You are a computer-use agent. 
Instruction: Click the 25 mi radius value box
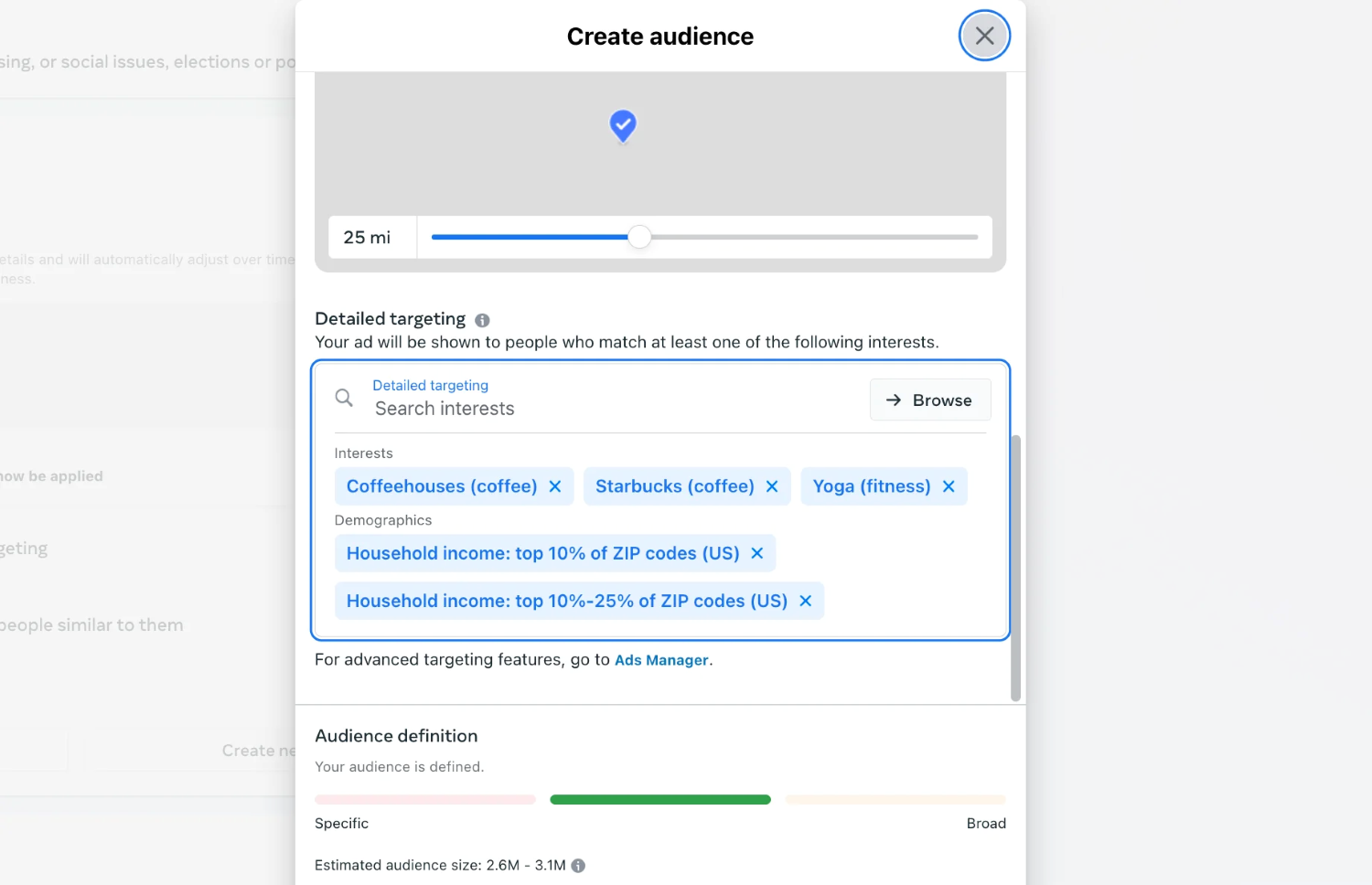pyautogui.click(x=368, y=238)
